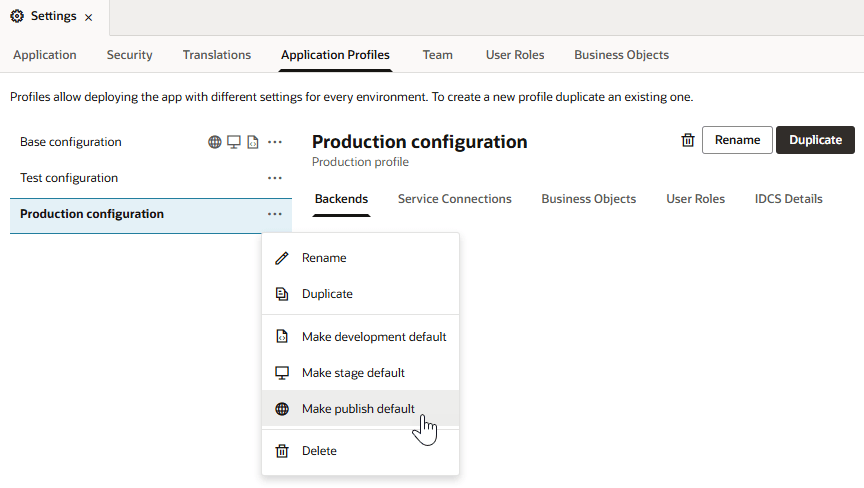Switch to the Security tab
The height and width of the screenshot is (488, 864).
click(129, 55)
